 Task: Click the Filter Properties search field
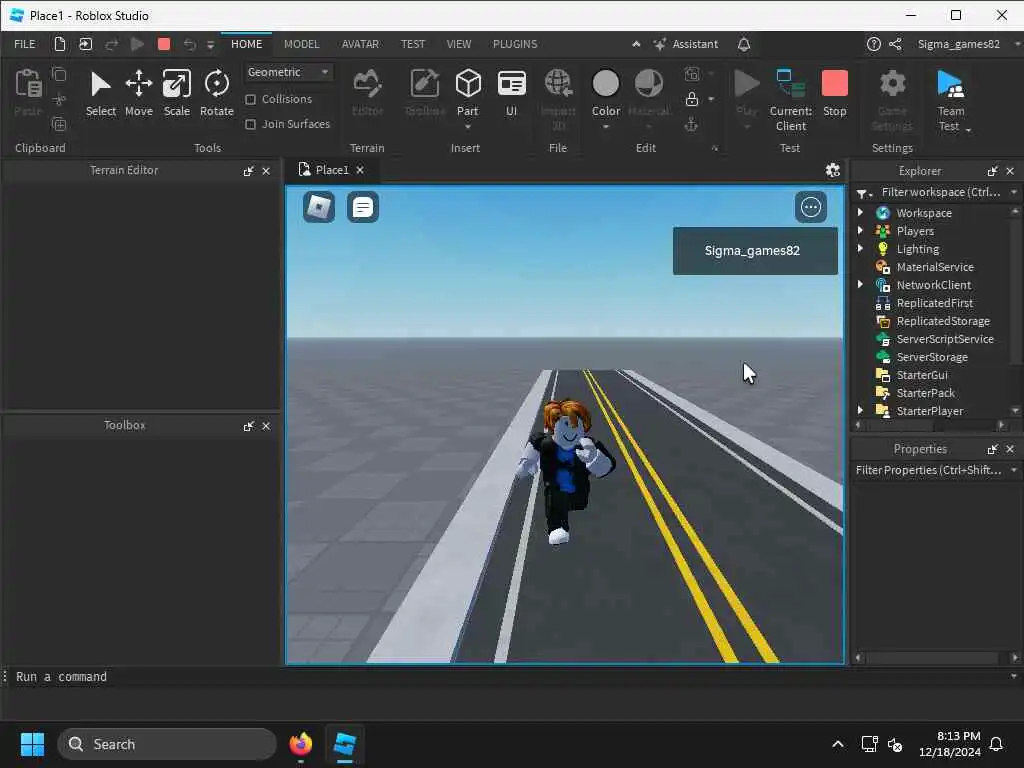pyautogui.click(x=928, y=470)
